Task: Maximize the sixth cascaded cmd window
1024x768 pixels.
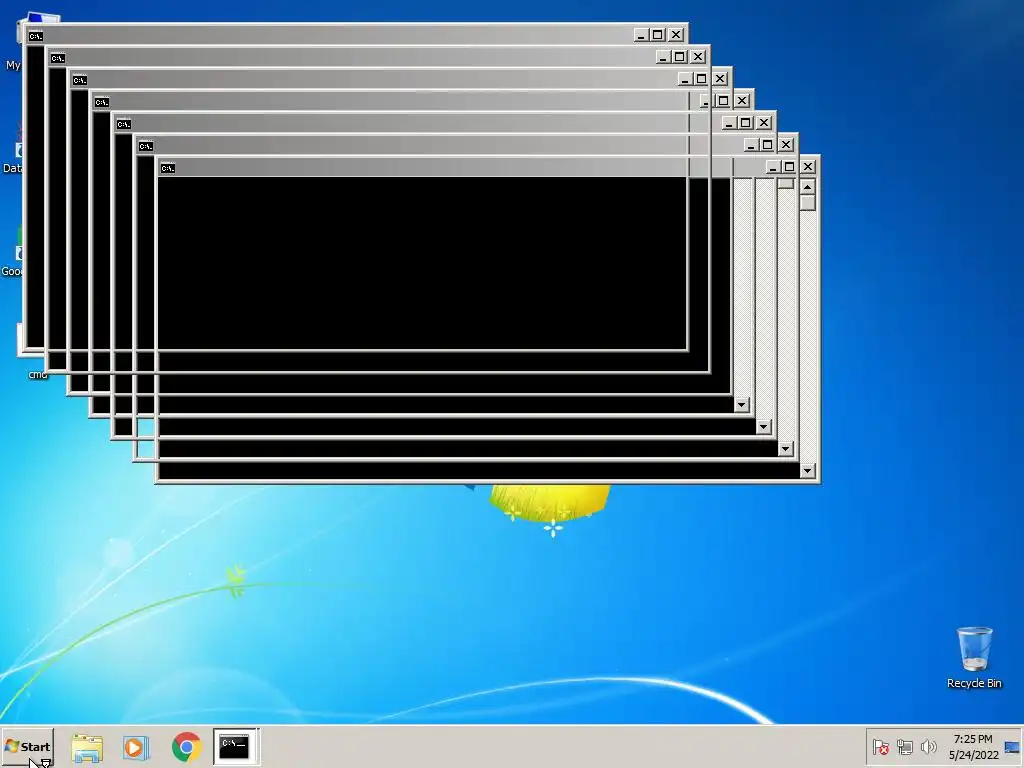Action: coord(767,144)
